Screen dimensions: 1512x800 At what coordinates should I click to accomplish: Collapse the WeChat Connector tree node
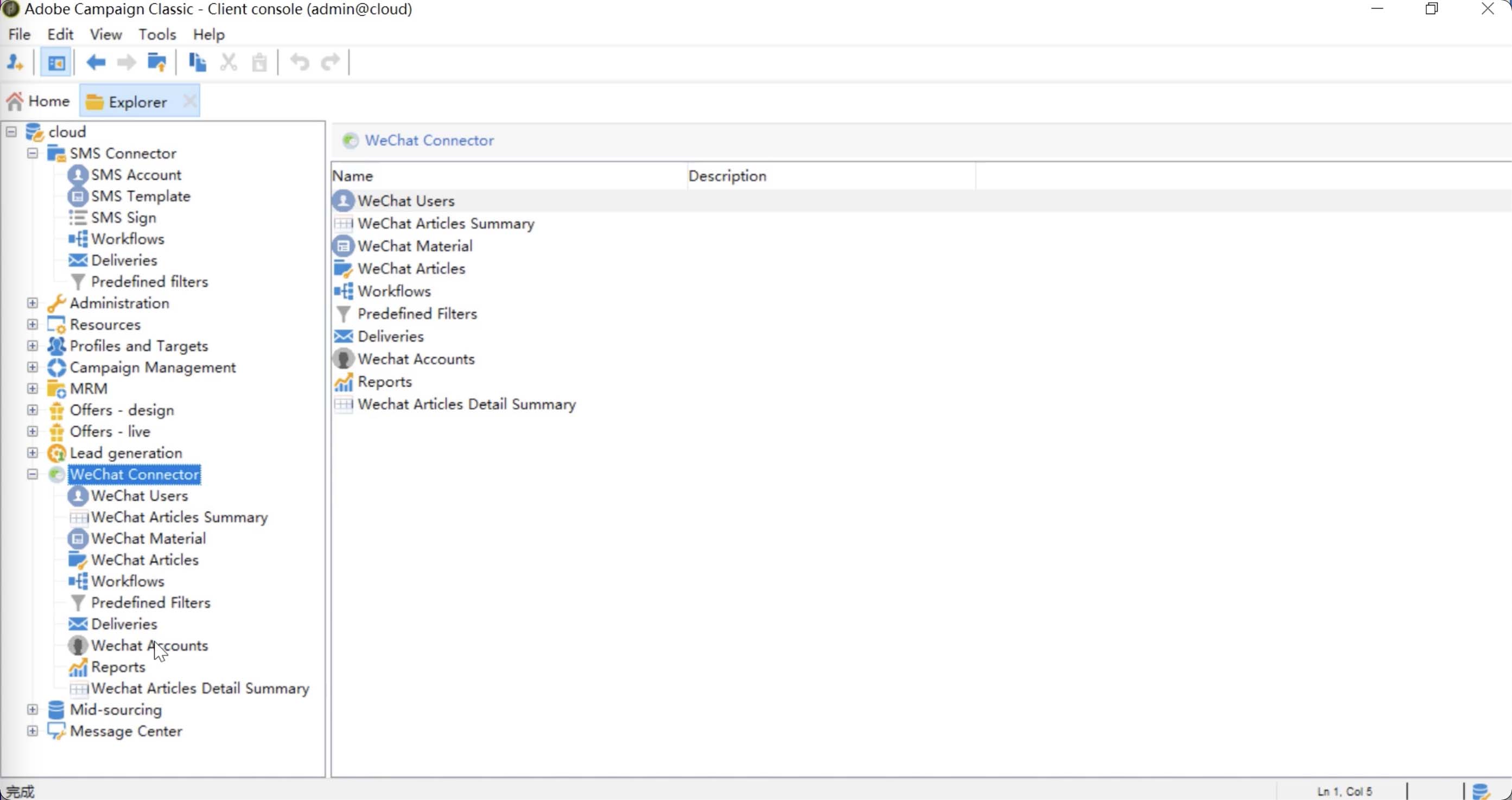tap(33, 474)
